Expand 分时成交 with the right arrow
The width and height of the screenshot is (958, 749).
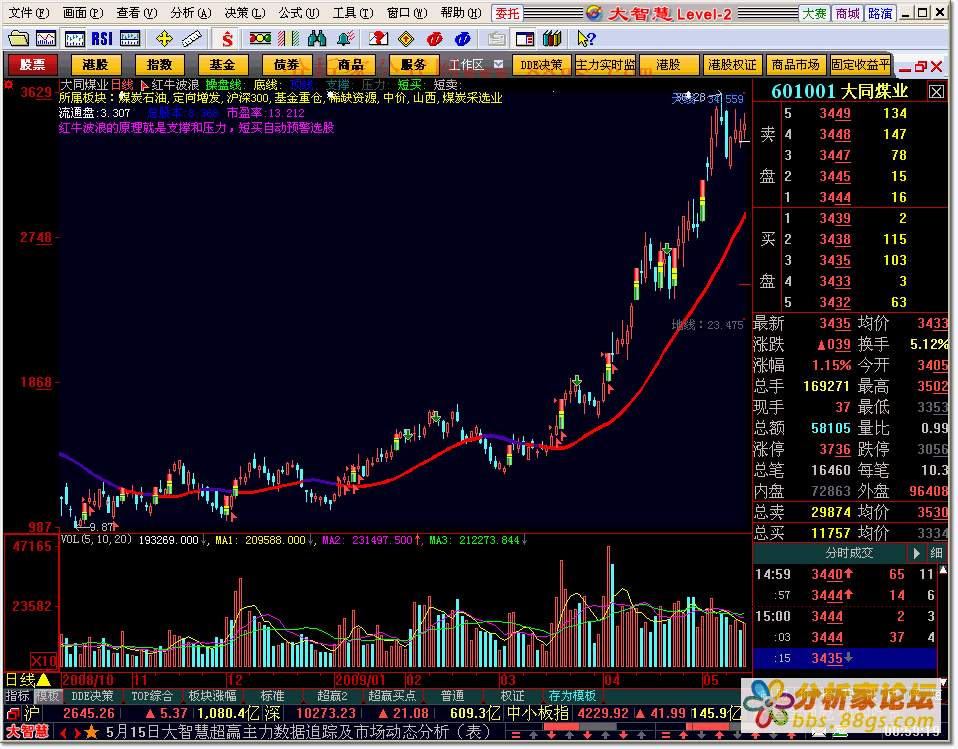[x=916, y=553]
